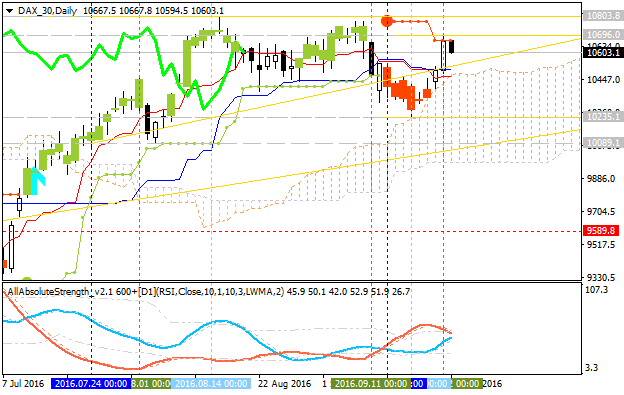Image resolution: width=624 pixels, height=395 pixels.
Task: Click the OHLC values 10667.5 10667.8 10594.5 10603.1
Action: click(x=153, y=11)
